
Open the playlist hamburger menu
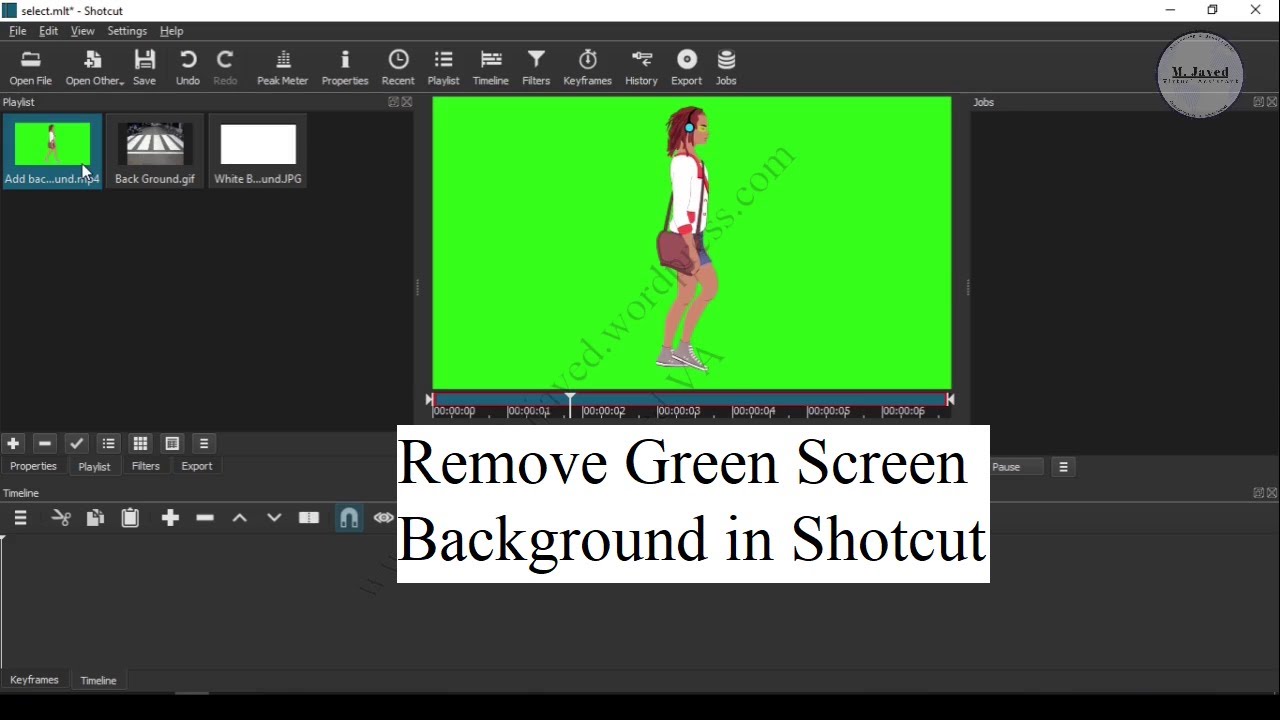point(204,444)
